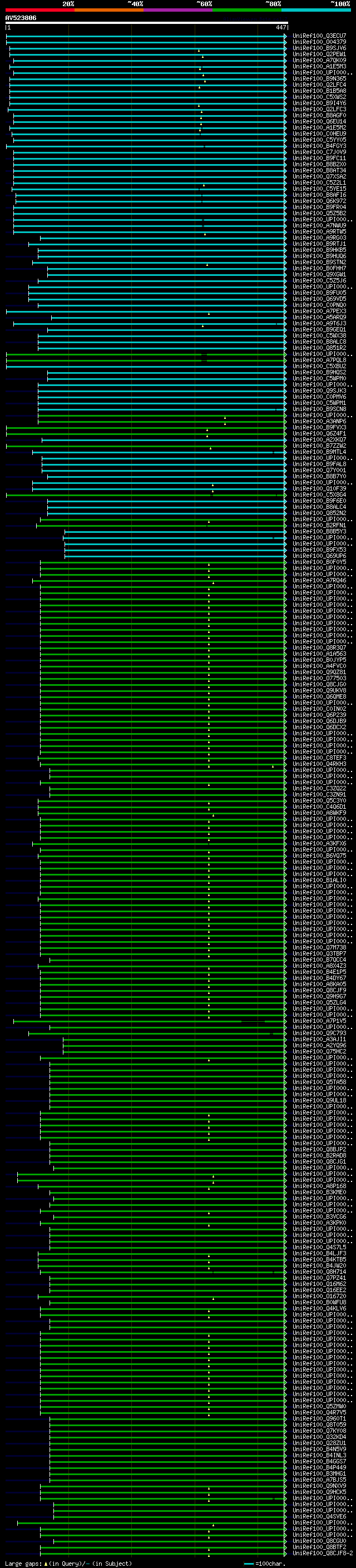Click the label UniRef100_A1E5M2
The height and width of the screenshot is (1568, 356).
tap(319, 127)
